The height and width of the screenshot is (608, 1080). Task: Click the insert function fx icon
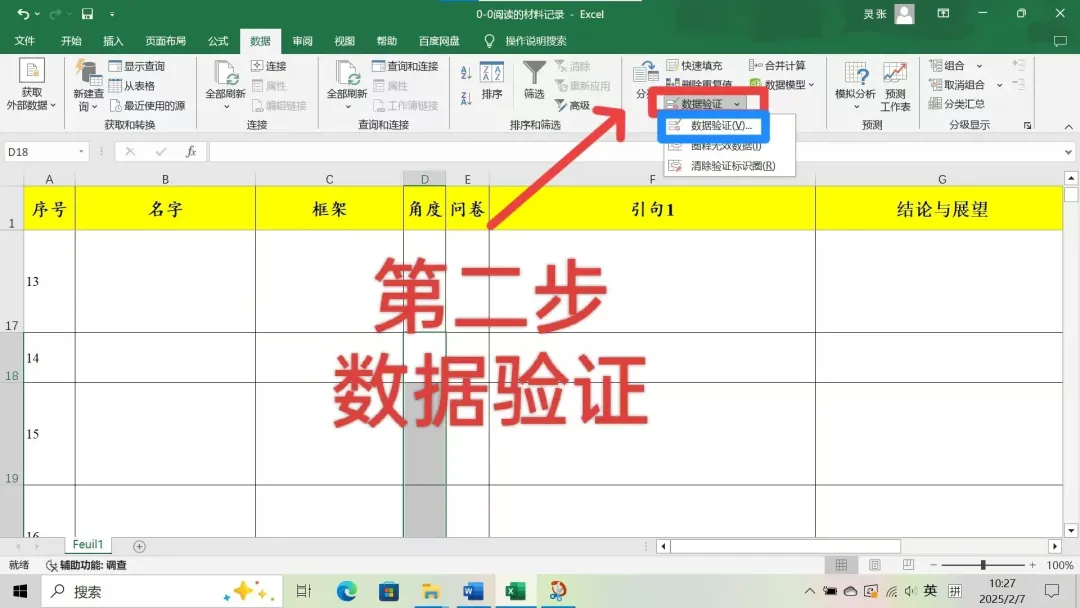pyautogui.click(x=191, y=151)
